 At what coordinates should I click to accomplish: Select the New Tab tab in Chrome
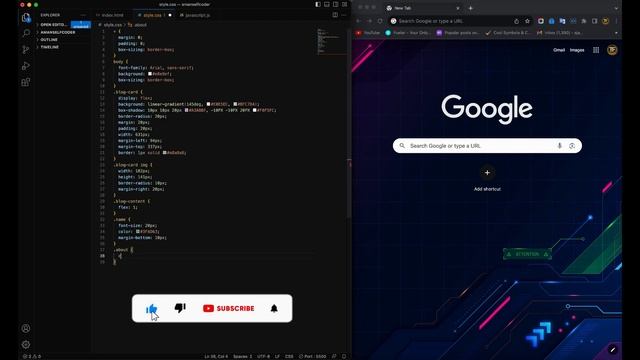pos(422,8)
